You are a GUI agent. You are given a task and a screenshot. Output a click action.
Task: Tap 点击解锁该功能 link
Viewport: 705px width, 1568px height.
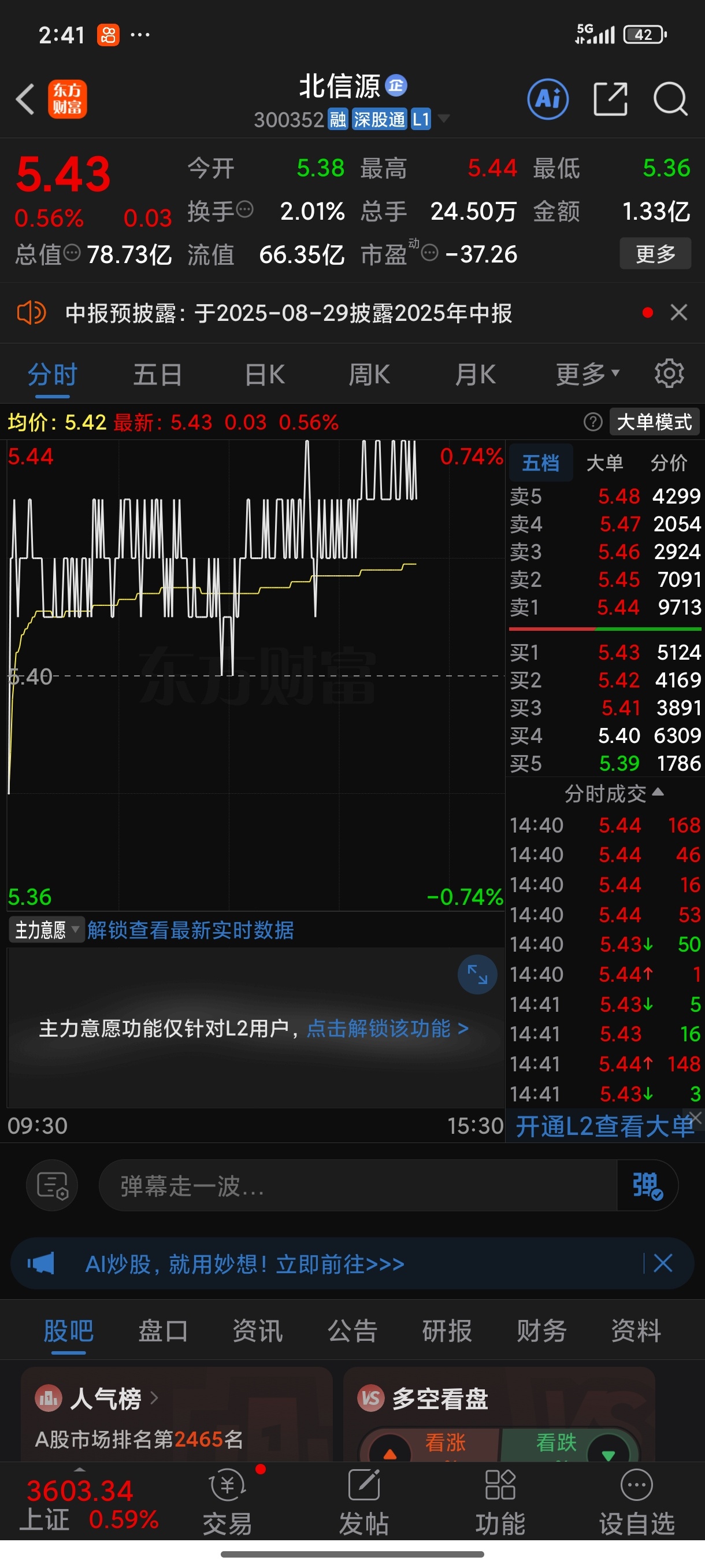pos(388,1028)
